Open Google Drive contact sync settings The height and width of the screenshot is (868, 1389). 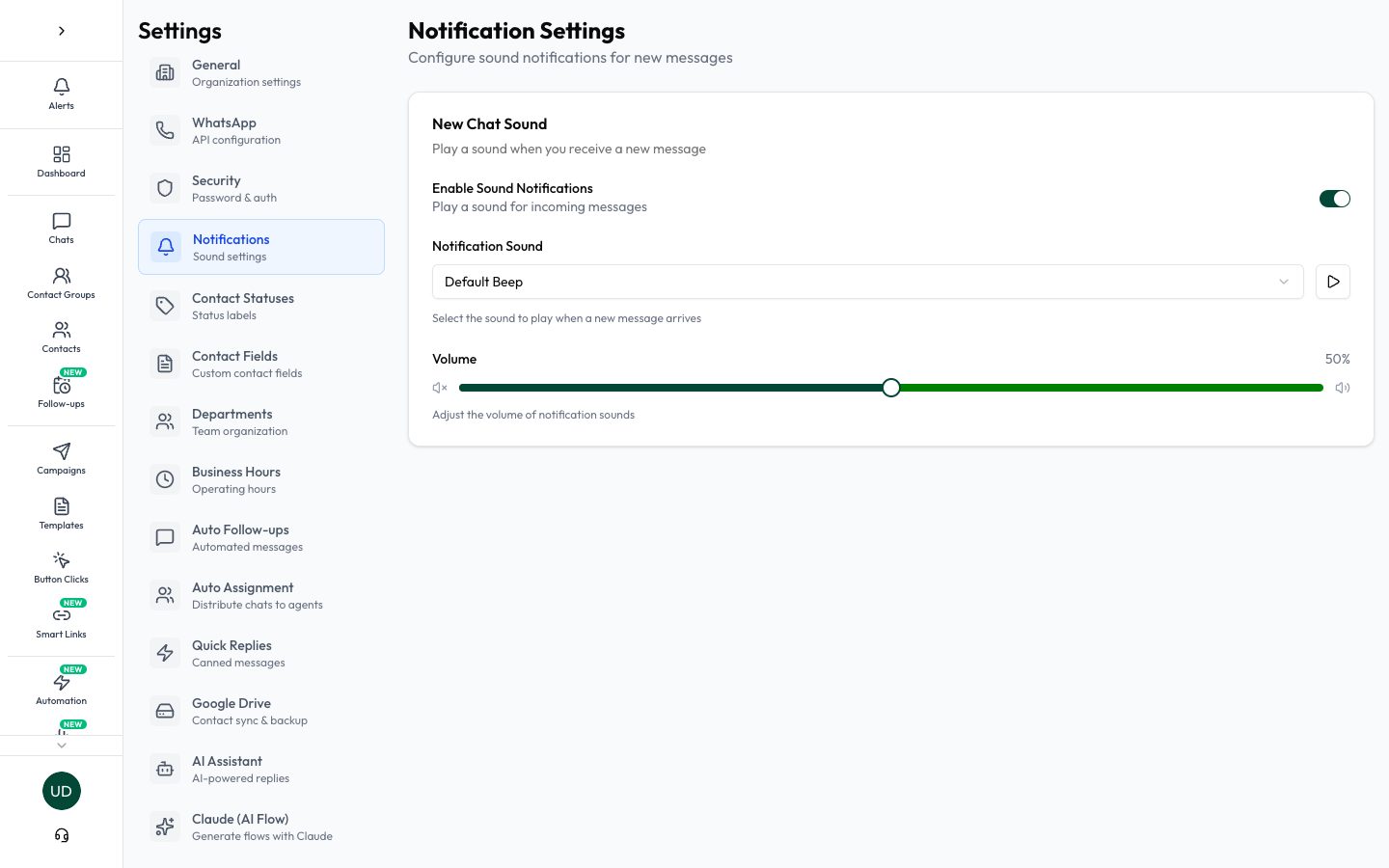click(x=261, y=711)
